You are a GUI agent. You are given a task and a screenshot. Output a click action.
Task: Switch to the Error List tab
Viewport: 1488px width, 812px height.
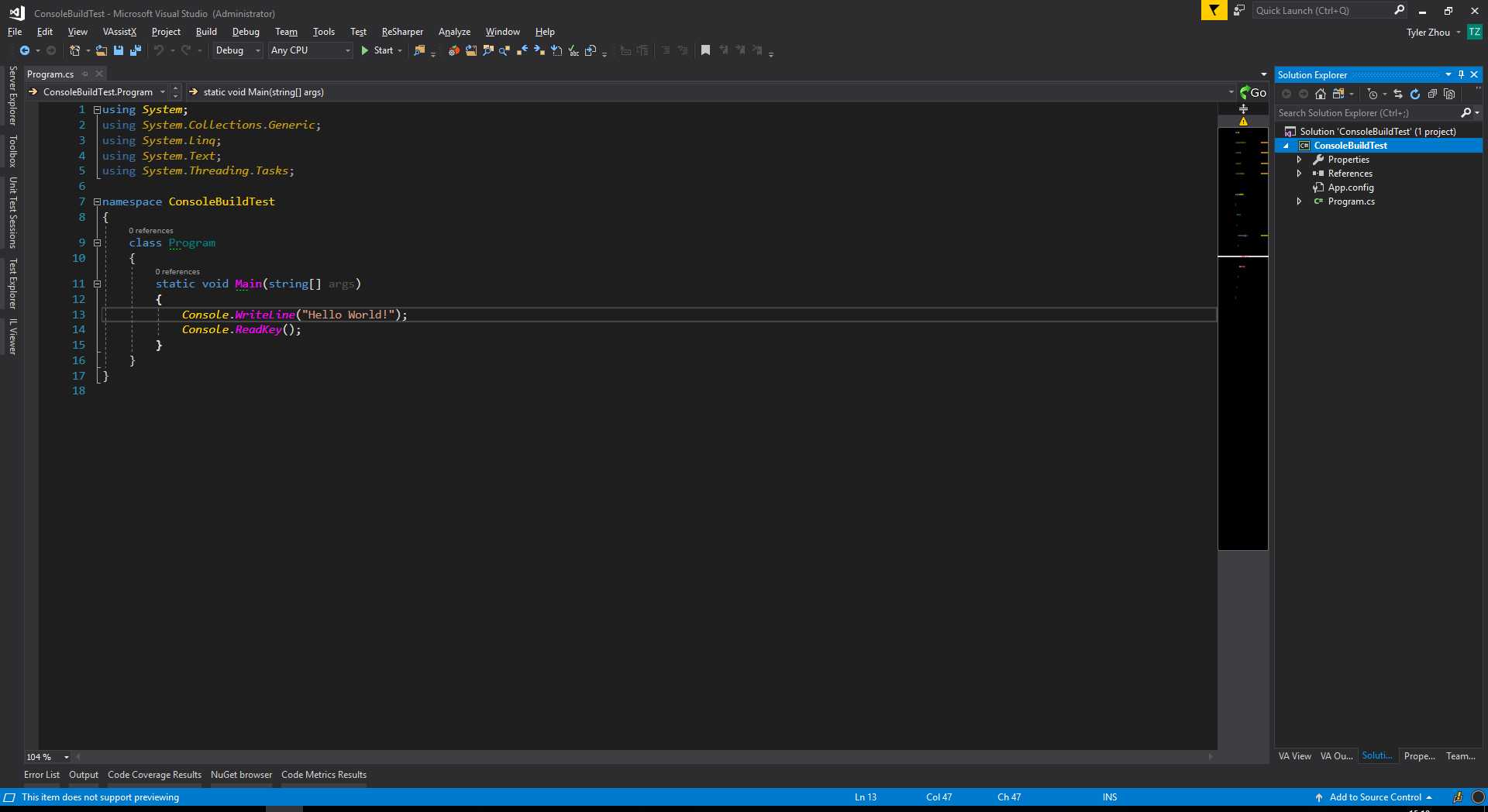[42, 775]
